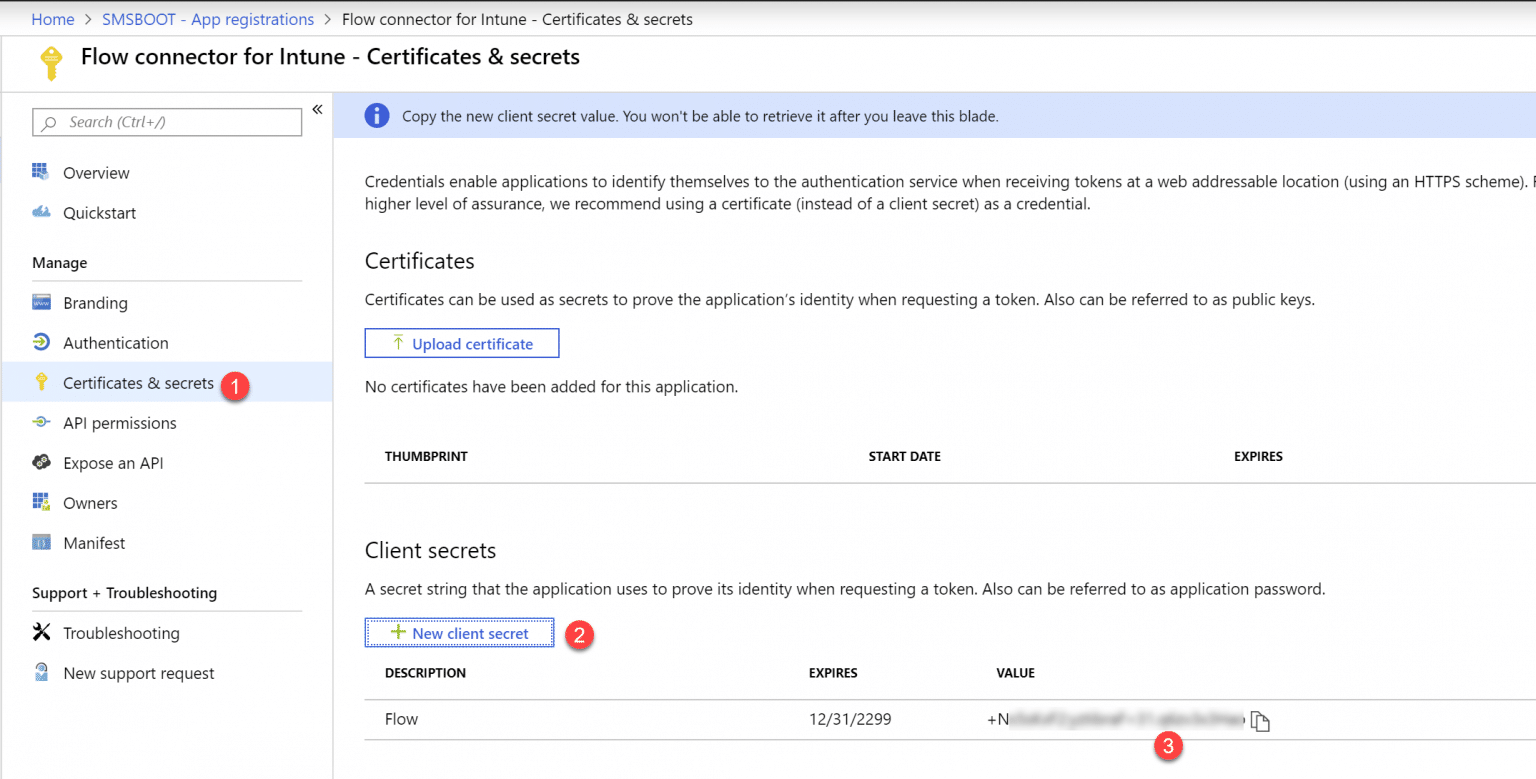The height and width of the screenshot is (779, 1536).
Task: Click the Owners grid icon
Action: pyautogui.click(x=41, y=502)
